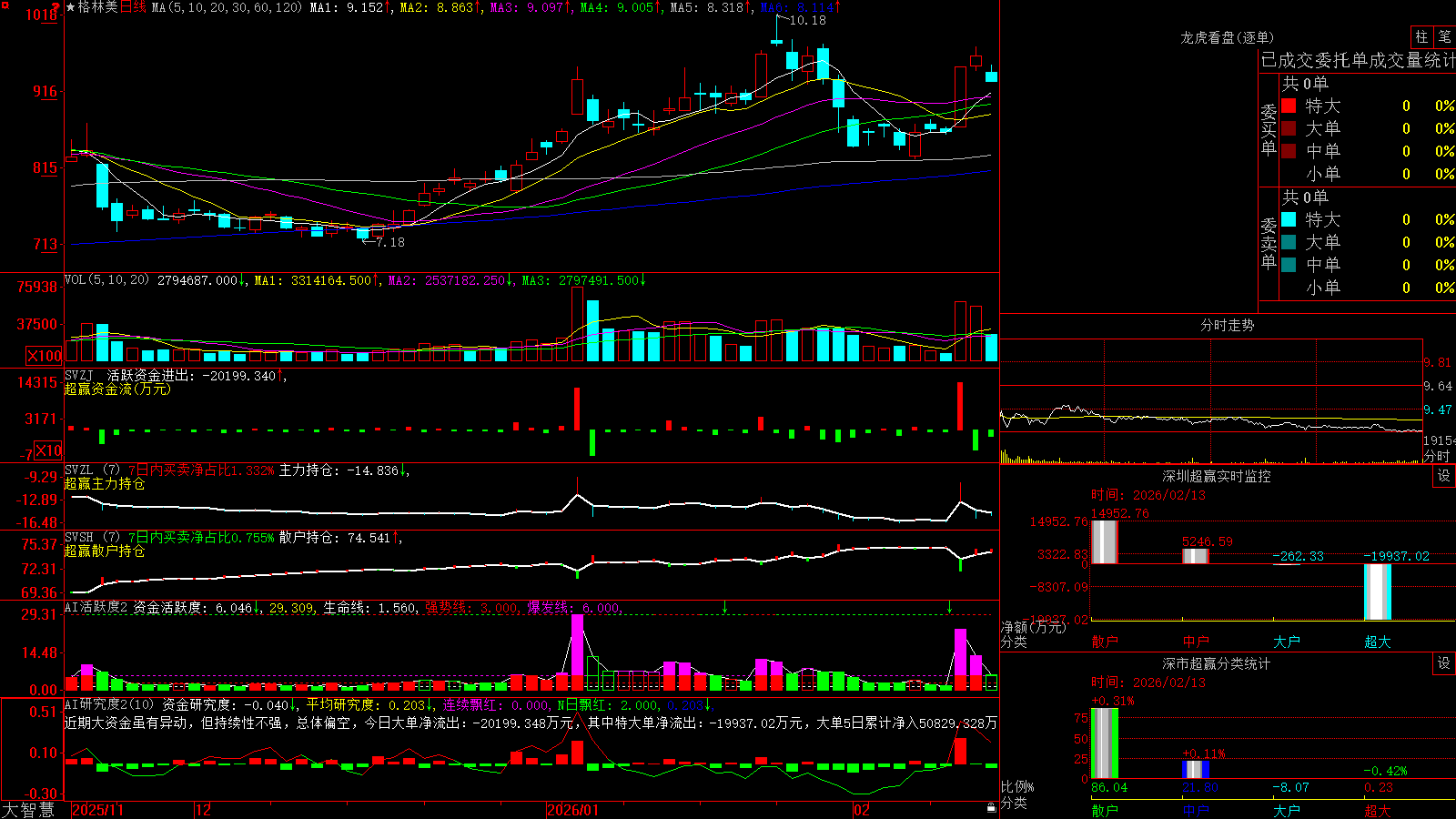This screenshot has width=1456, height=819.
Task: Select 散户 bar valued 14952.76
Action: click(1105, 542)
